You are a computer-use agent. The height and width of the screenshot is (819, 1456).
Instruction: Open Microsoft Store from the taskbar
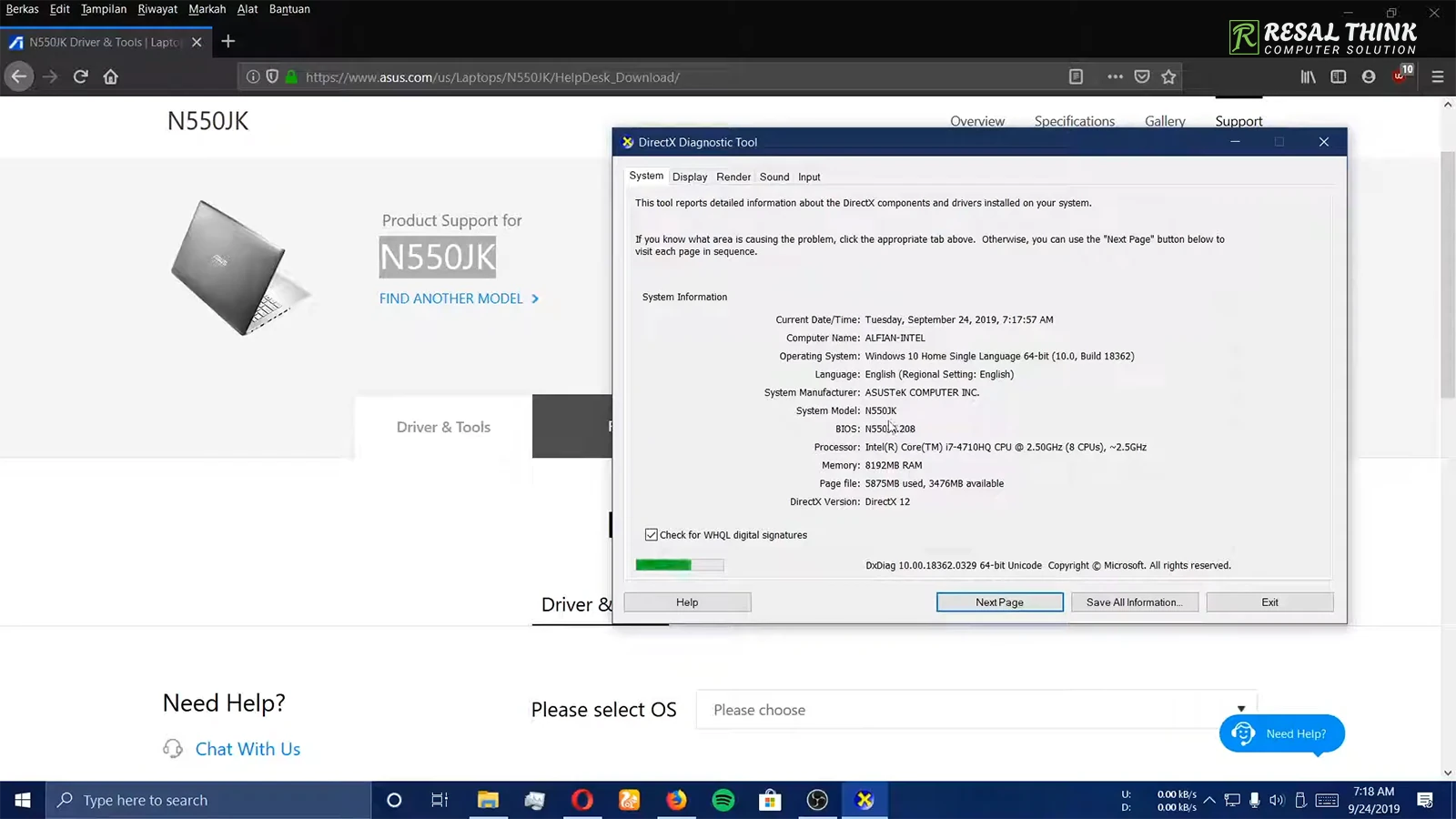(770, 800)
